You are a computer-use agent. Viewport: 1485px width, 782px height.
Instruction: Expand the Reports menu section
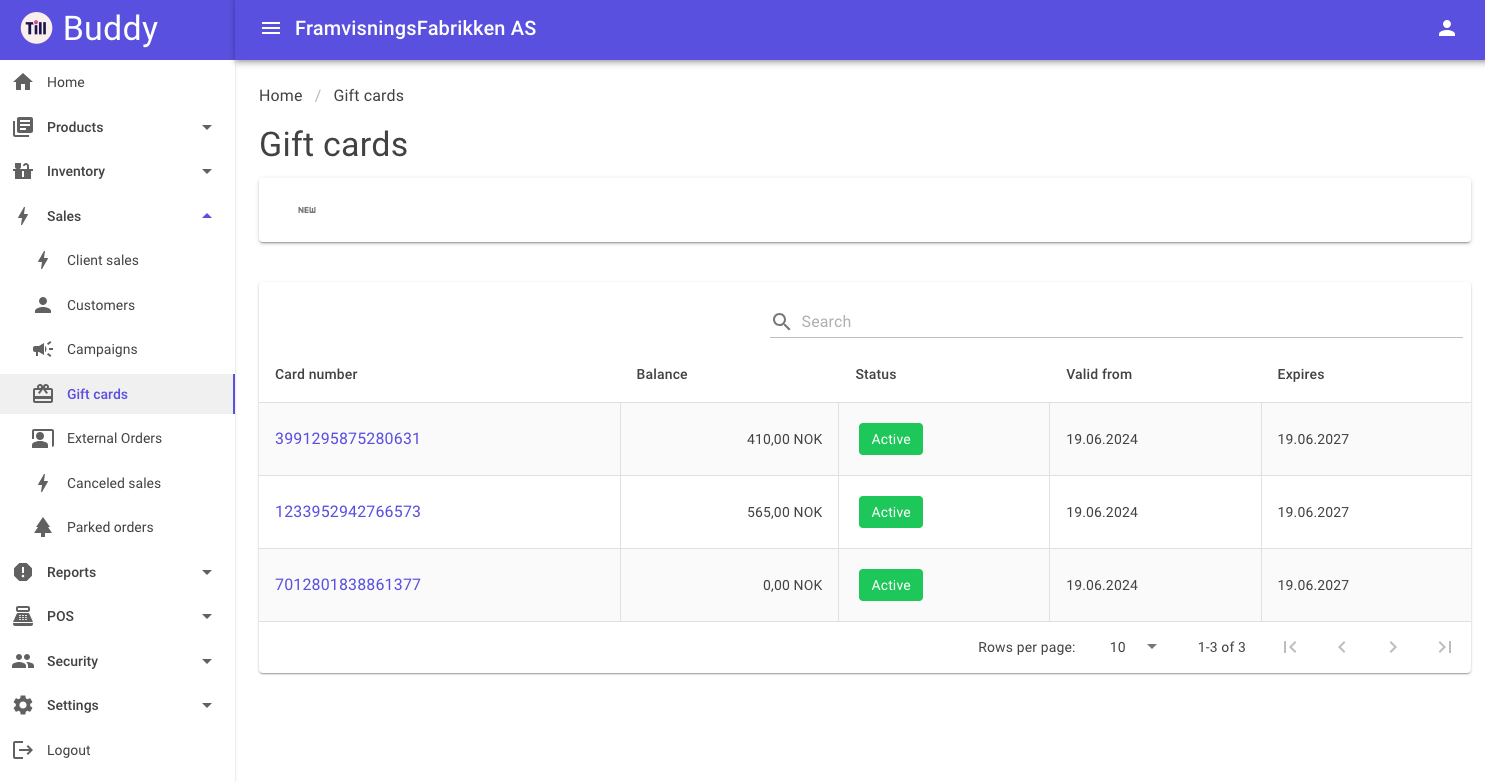(x=117, y=572)
